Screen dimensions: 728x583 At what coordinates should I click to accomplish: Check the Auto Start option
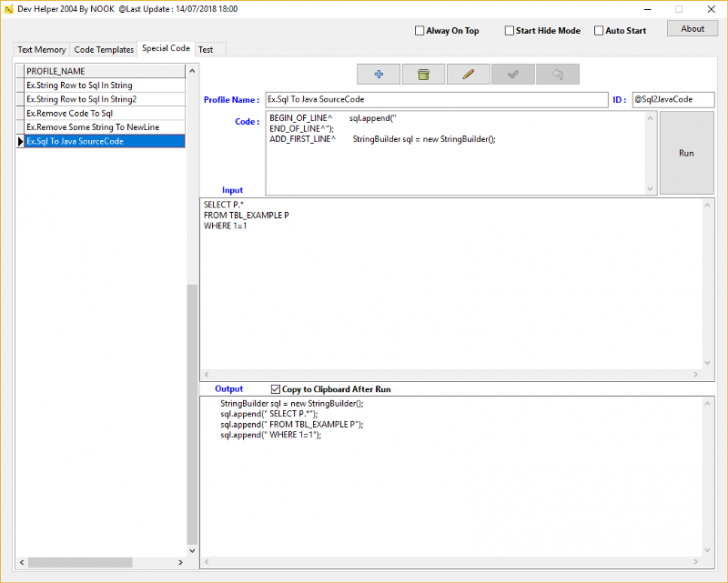click(599, 31)
